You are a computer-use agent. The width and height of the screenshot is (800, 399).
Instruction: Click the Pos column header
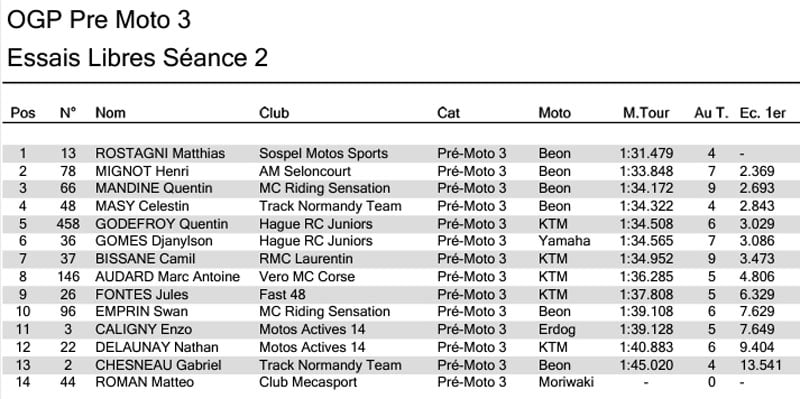(23, 113)
